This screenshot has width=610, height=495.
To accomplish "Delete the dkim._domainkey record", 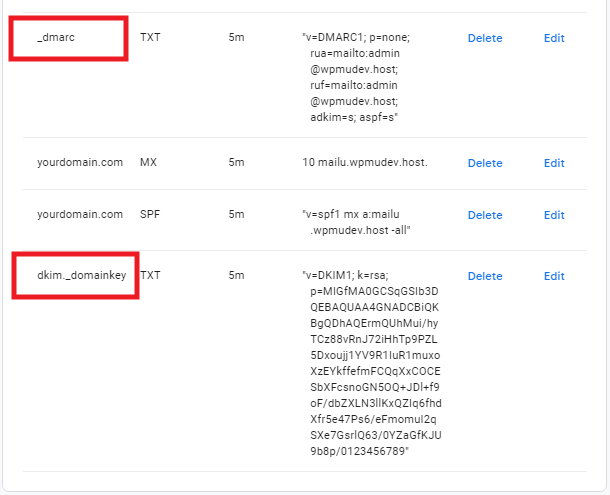I will tap(485, 276).
